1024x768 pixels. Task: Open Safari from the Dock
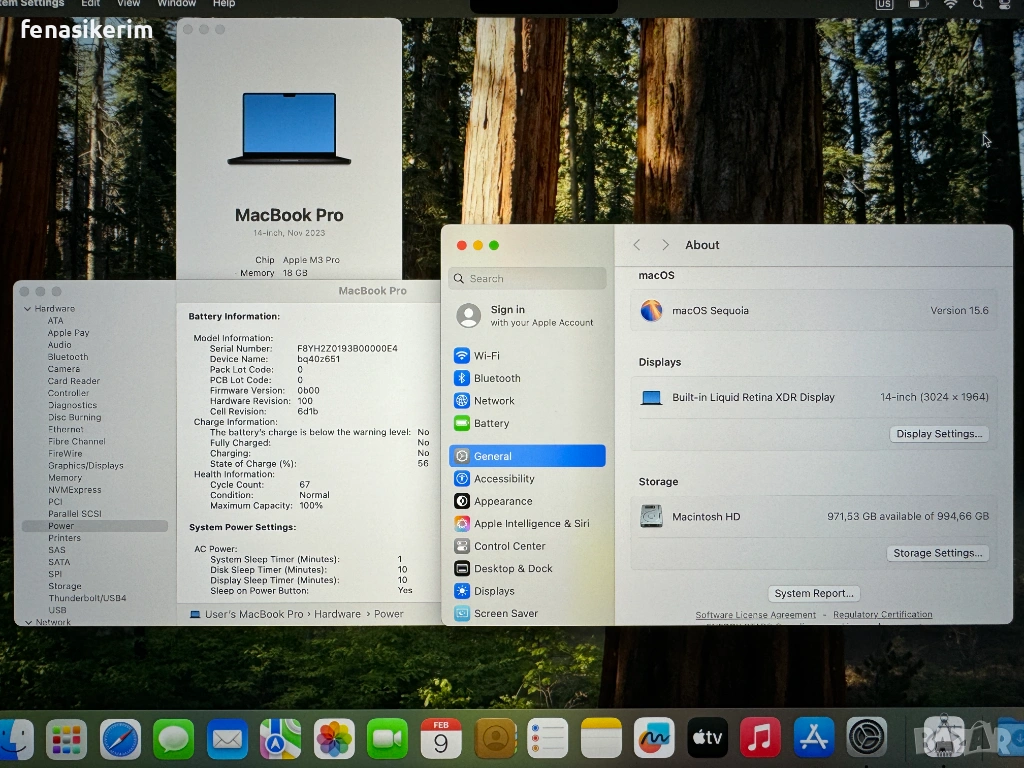click(x=120, y=739)
